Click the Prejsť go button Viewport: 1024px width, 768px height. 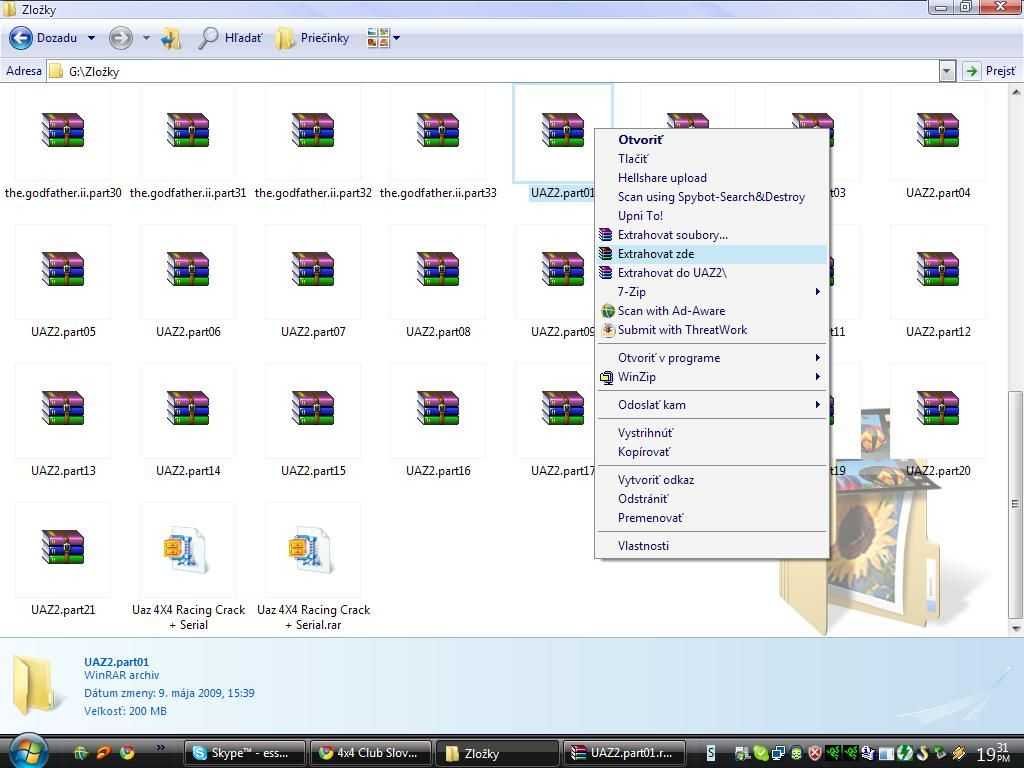coord(990,71)
